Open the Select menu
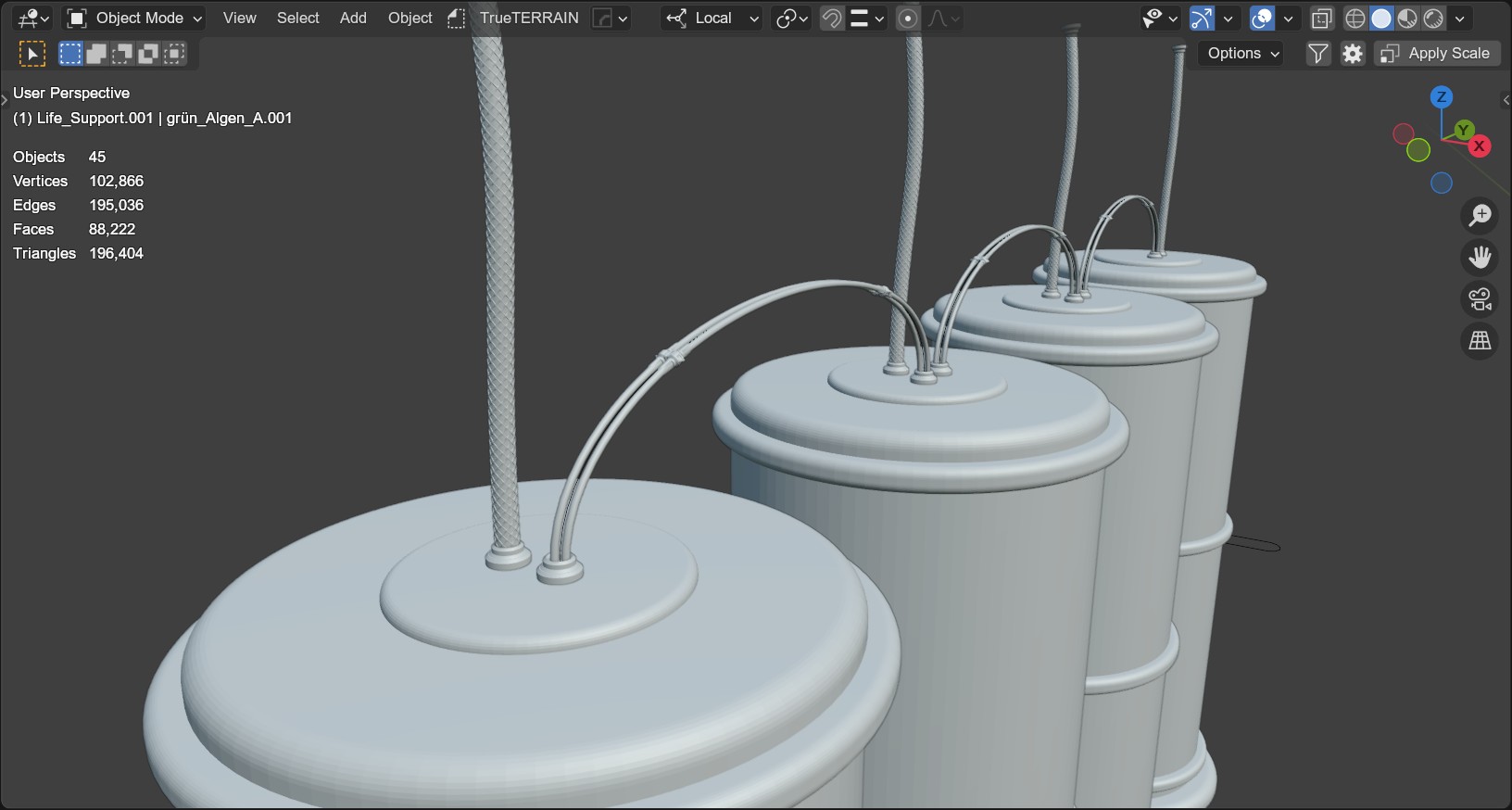This screenshot has width=1512, height=810. tap(297, 18)
